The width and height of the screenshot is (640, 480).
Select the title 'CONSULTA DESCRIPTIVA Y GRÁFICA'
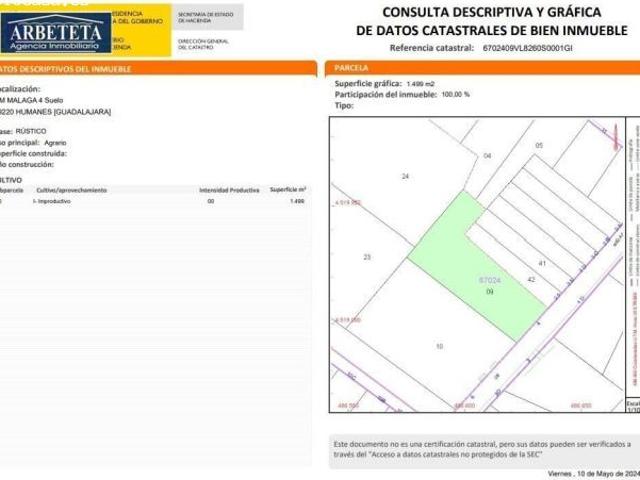[x=491, y=12]
